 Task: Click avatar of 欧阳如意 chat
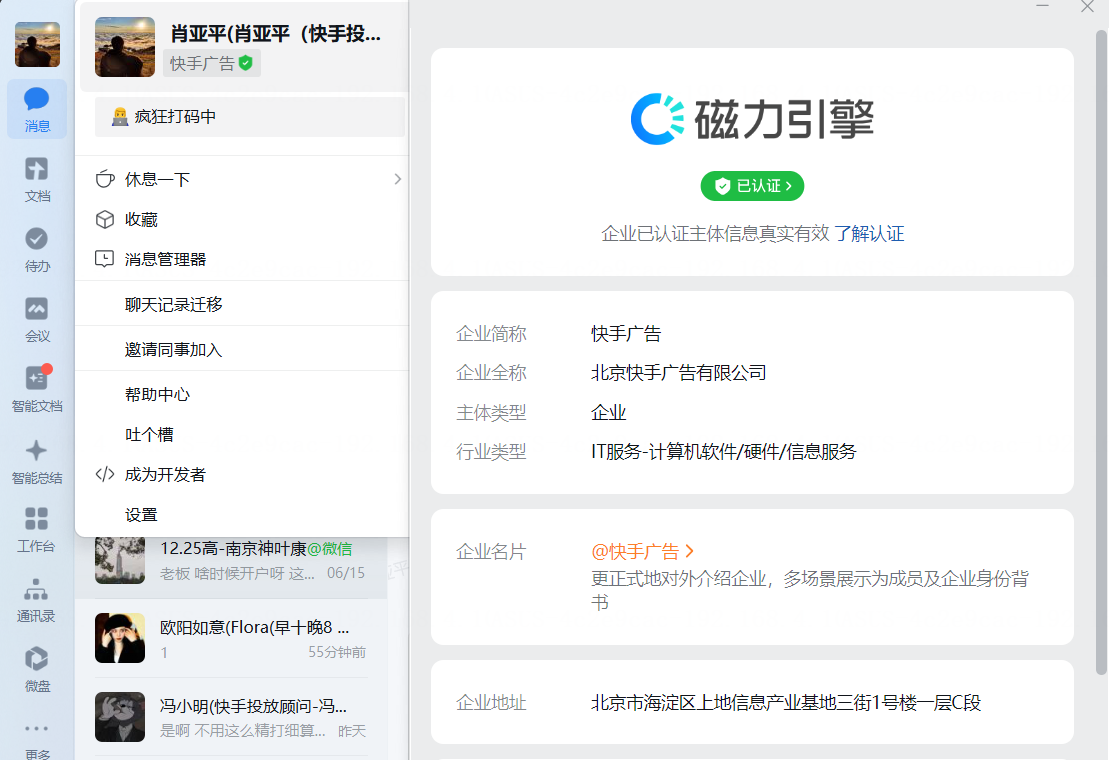120,638
